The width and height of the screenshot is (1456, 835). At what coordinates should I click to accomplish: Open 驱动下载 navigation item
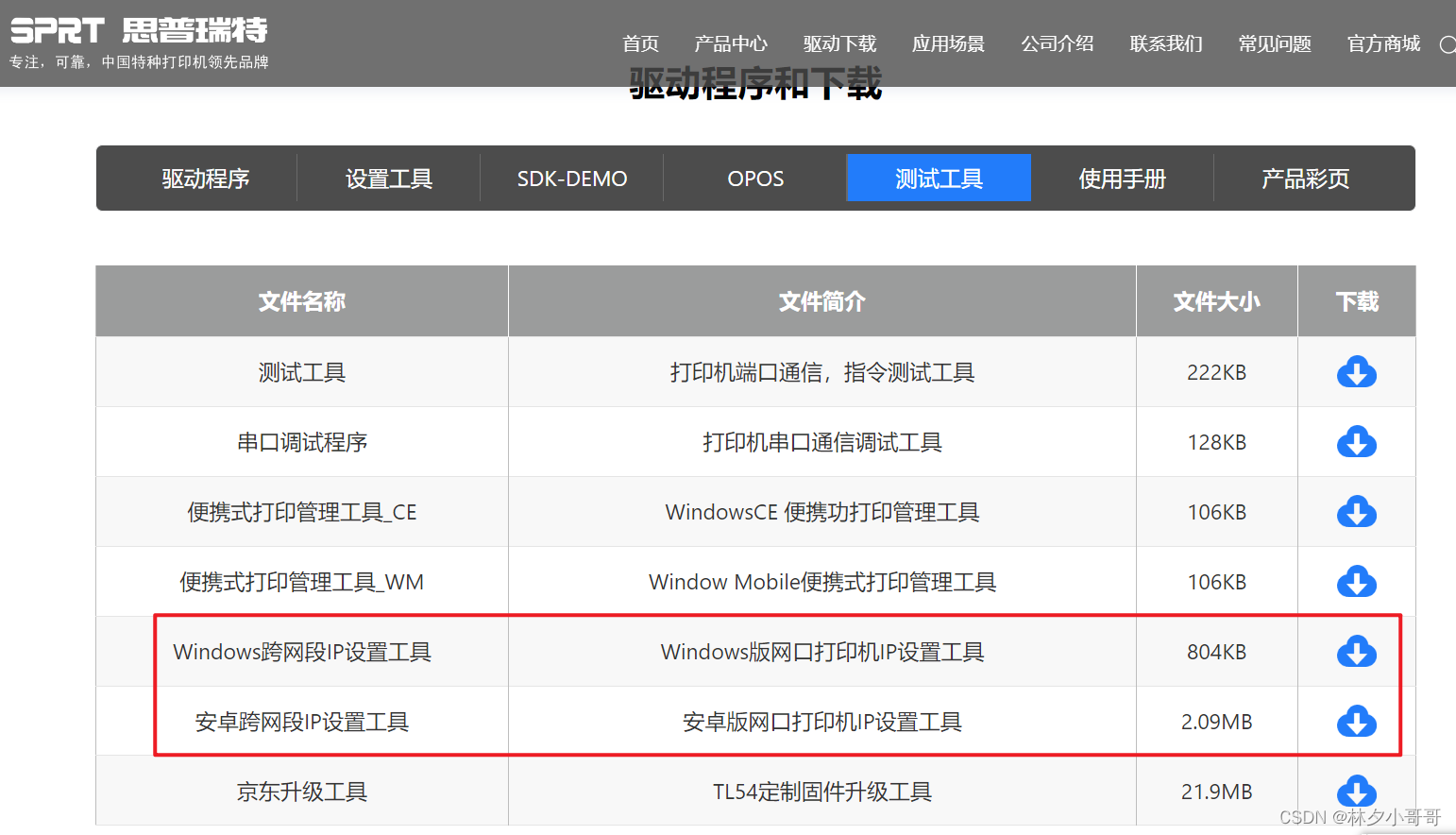pos(839,43)
